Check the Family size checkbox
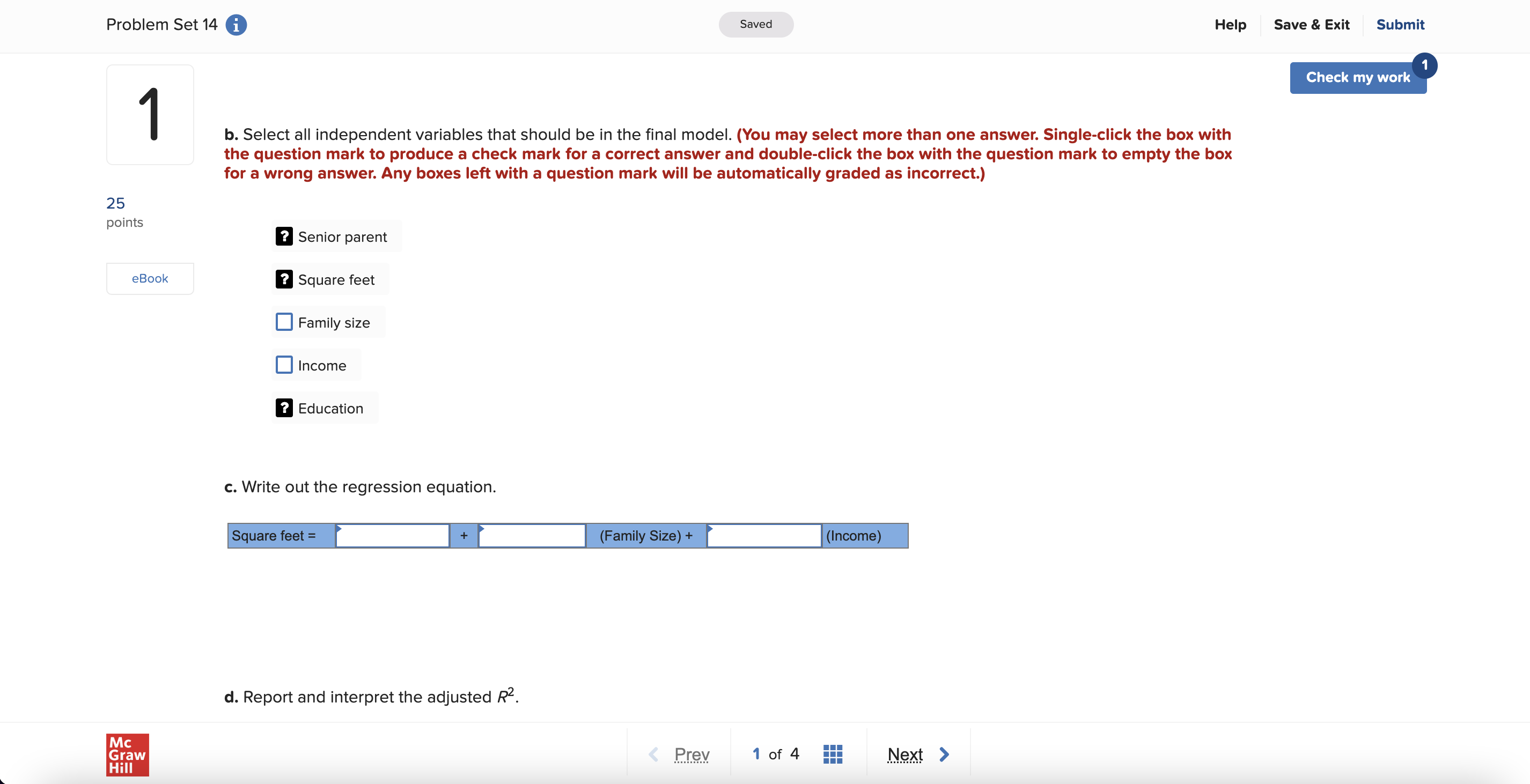Image resolution: width=1530 pixels, height=784 pixels. (x=284, y=322)
